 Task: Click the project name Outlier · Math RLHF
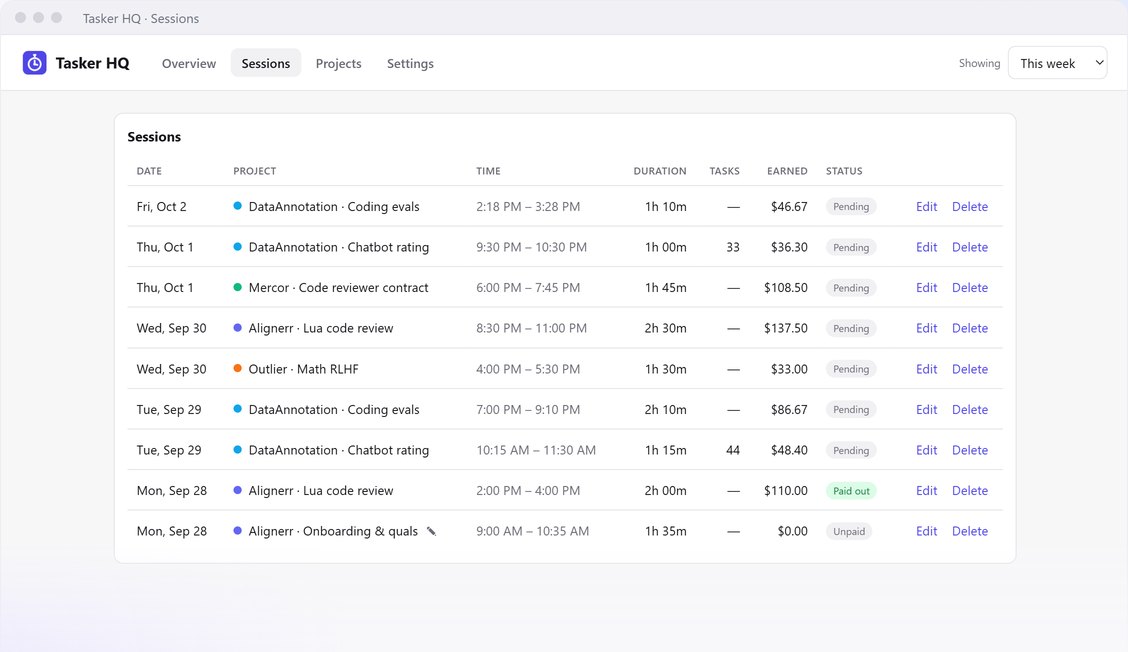pos(304,369)
